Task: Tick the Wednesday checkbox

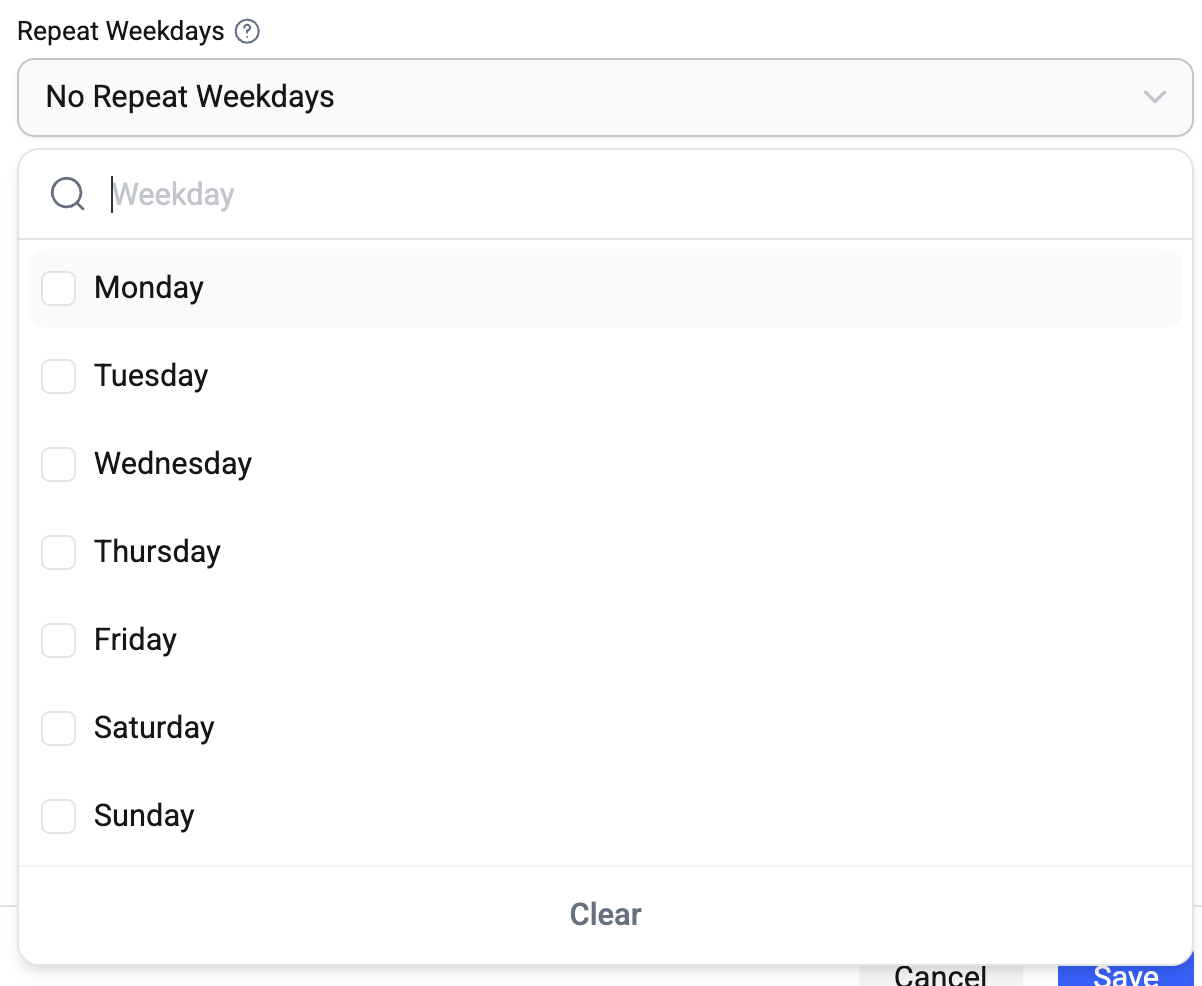Action: (x=59, y=465)
